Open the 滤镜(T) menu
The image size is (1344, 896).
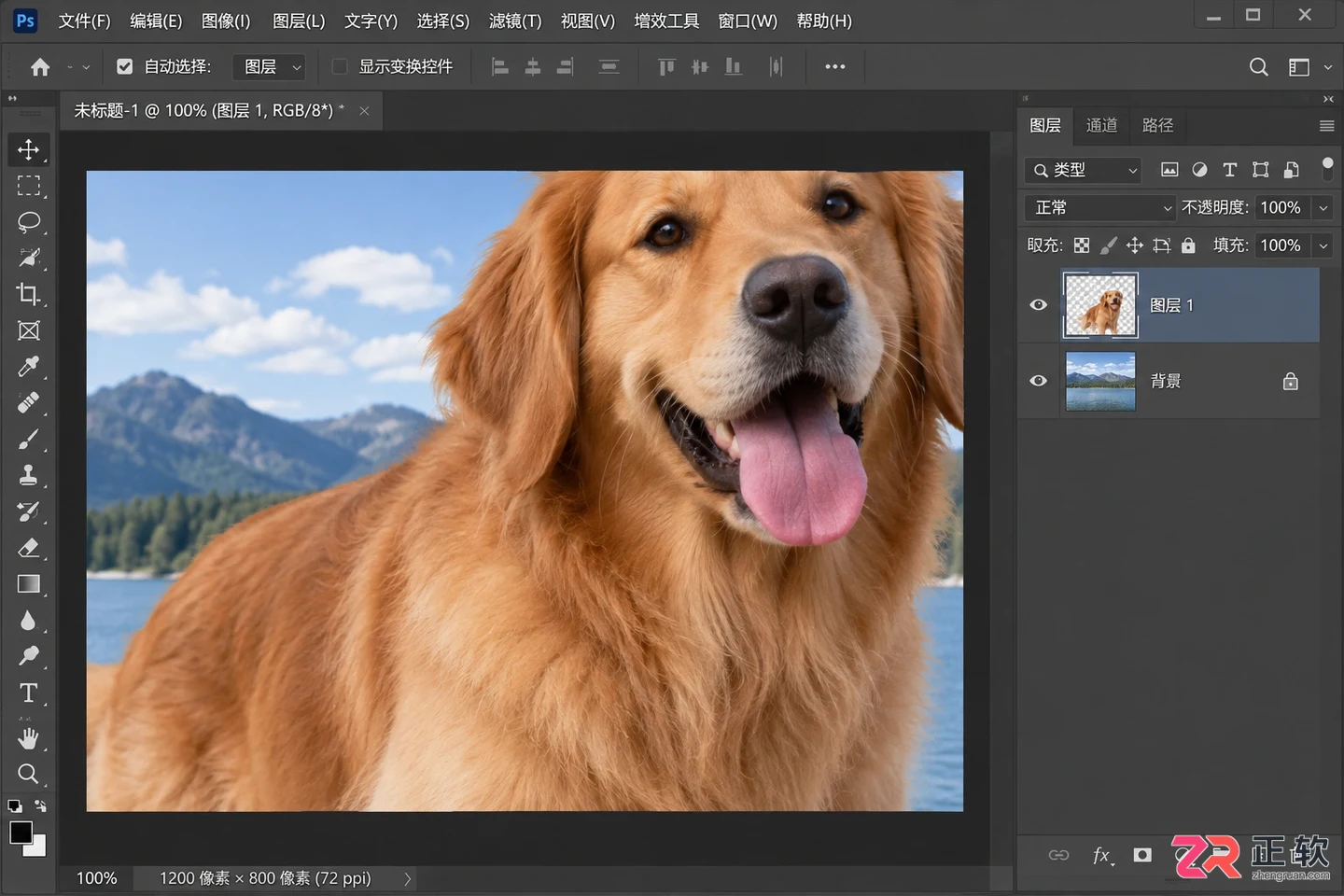point(515,21)
